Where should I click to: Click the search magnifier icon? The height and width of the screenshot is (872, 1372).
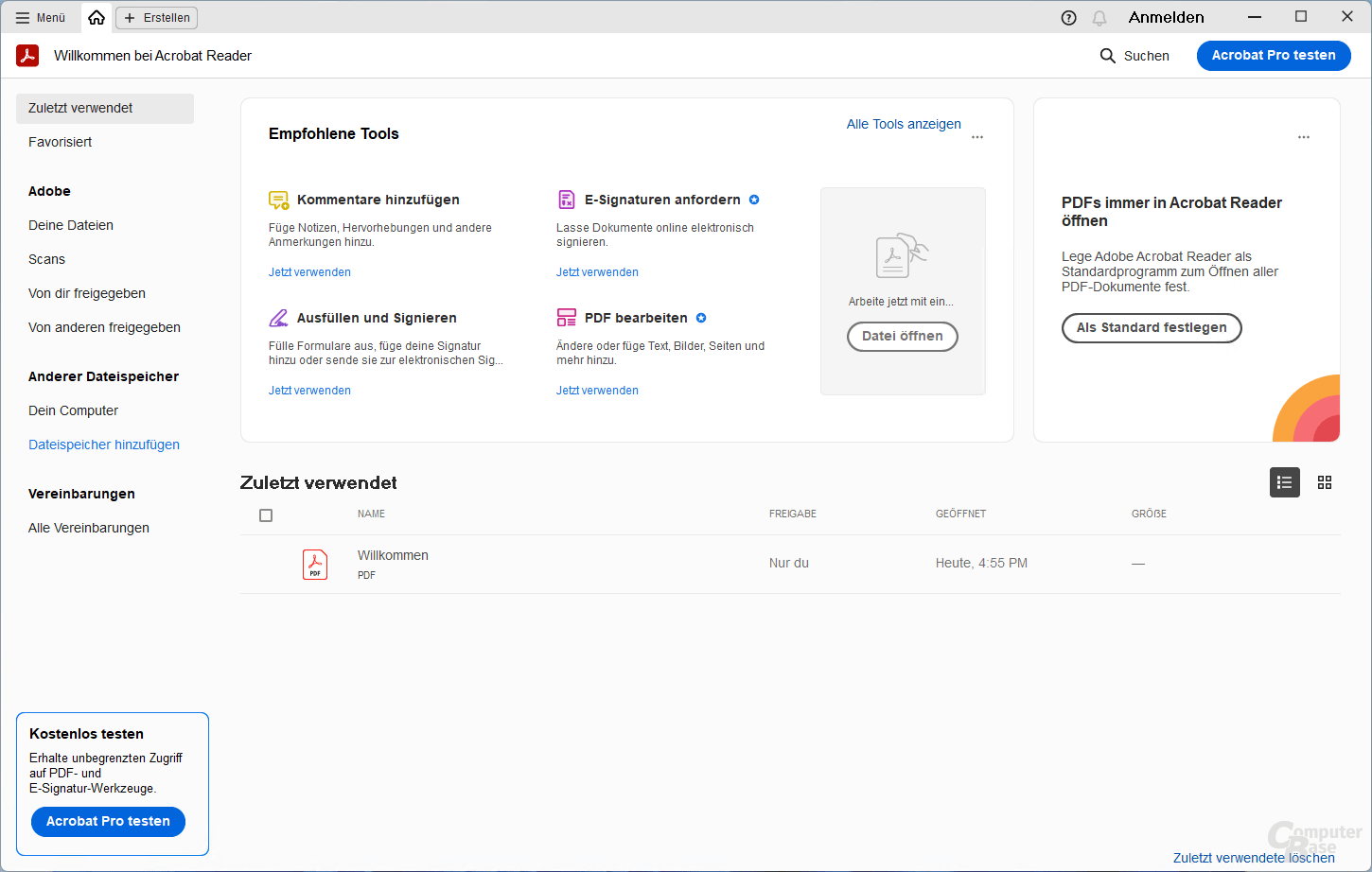tap(1108, 56)
